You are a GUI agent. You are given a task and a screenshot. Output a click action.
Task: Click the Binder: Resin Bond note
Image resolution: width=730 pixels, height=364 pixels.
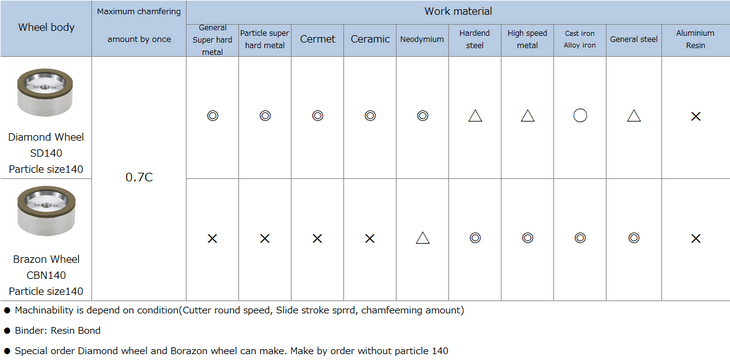point(57,330)
